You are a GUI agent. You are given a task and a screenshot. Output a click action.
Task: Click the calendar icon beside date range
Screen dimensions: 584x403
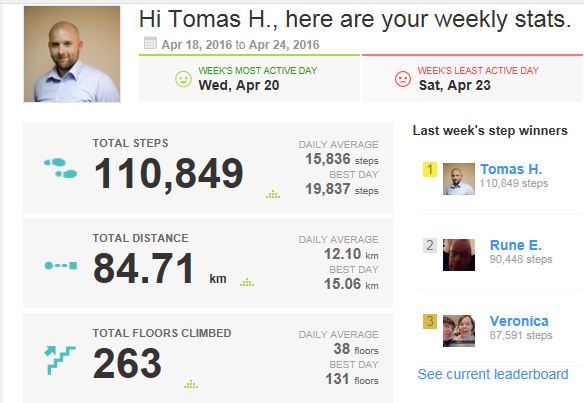(x=150, y=43)
